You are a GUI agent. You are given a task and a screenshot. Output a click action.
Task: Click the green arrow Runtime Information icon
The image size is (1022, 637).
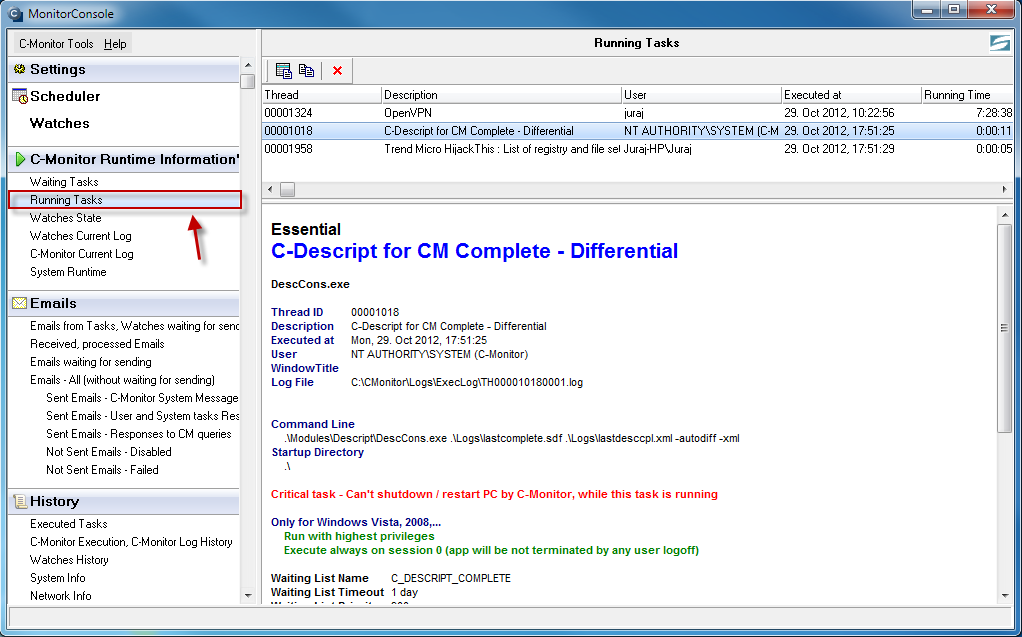point(20,159)
